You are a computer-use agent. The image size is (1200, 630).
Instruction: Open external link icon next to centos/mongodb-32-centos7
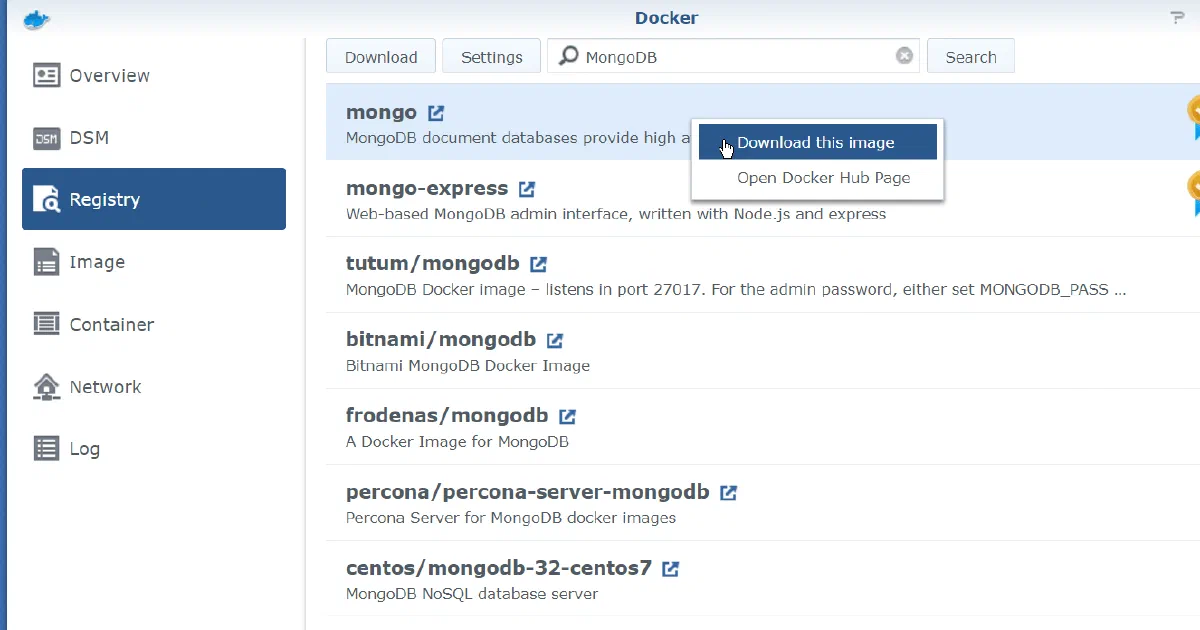tap(671, 569)
